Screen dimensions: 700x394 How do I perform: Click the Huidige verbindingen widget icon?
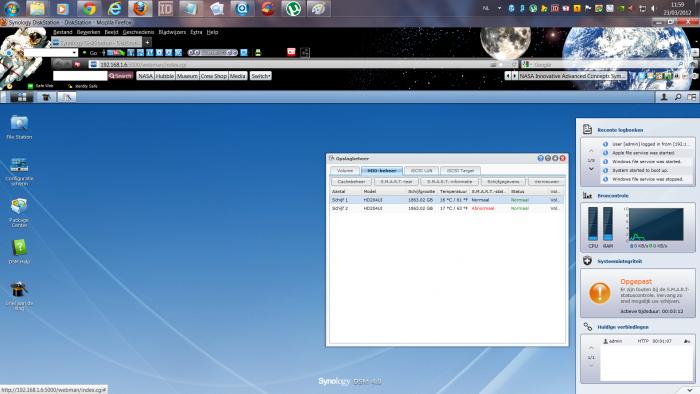pos(587,327)
